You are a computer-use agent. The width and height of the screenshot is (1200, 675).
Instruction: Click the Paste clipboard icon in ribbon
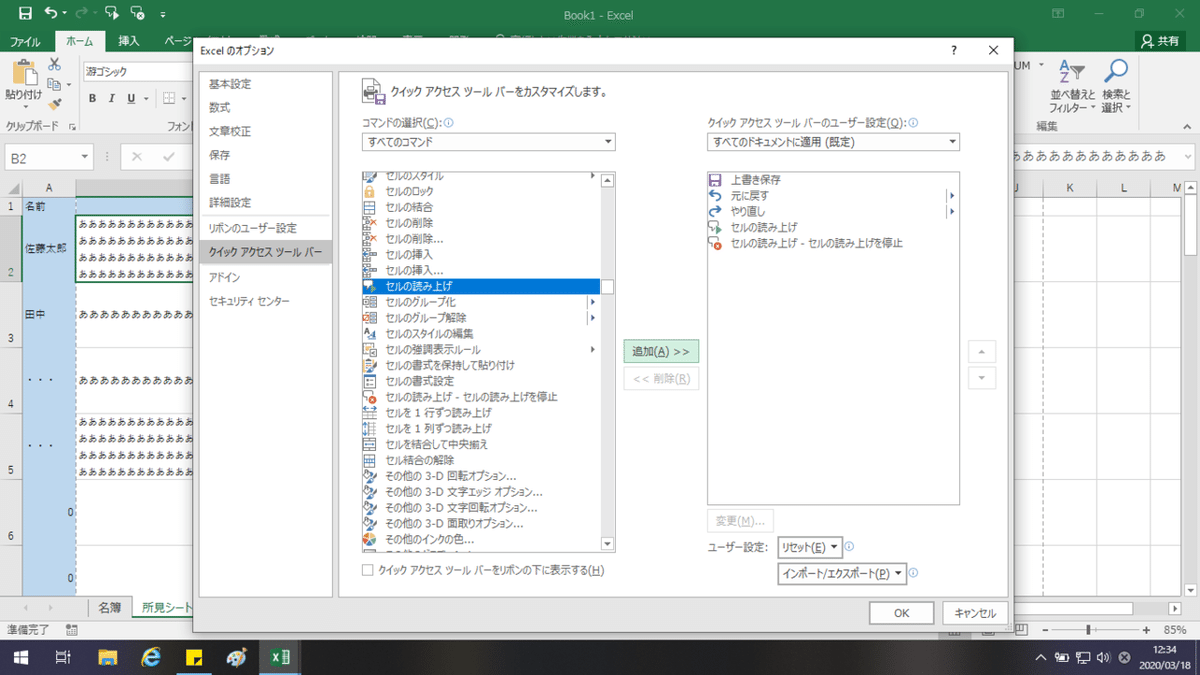coord(23,73)
